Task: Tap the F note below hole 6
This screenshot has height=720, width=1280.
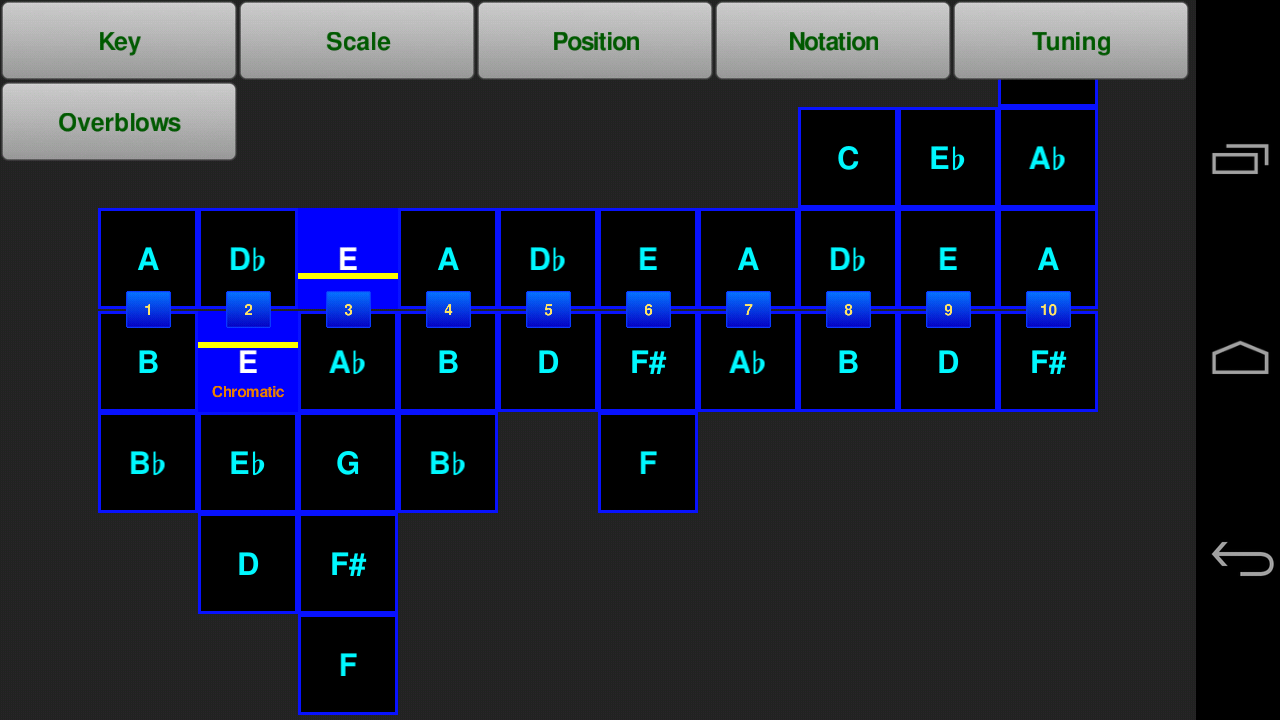Action: (648, 463)
